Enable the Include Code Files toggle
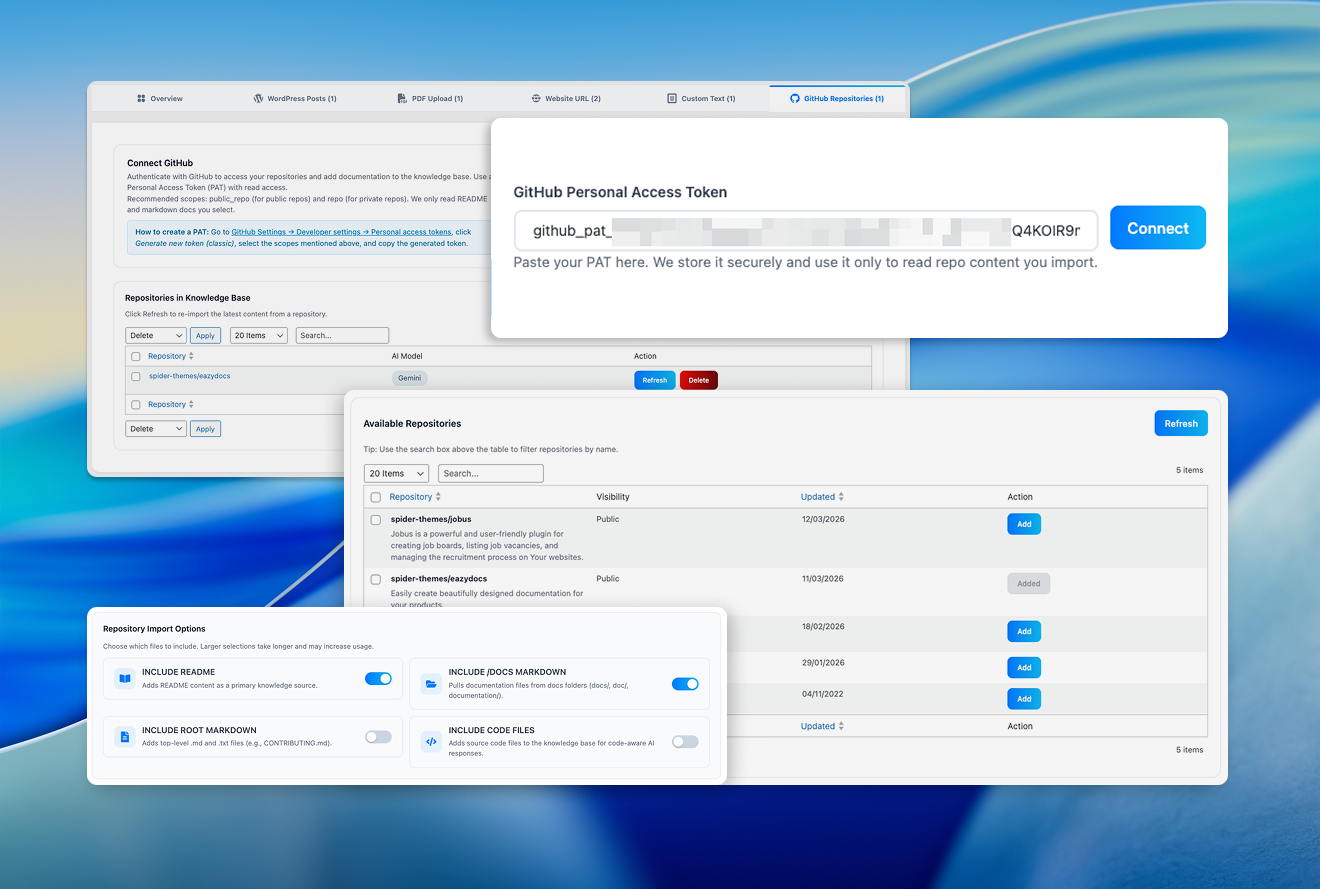Image resolution: width=1320 pixels, height=889 pixels. (x=685, y=742)
